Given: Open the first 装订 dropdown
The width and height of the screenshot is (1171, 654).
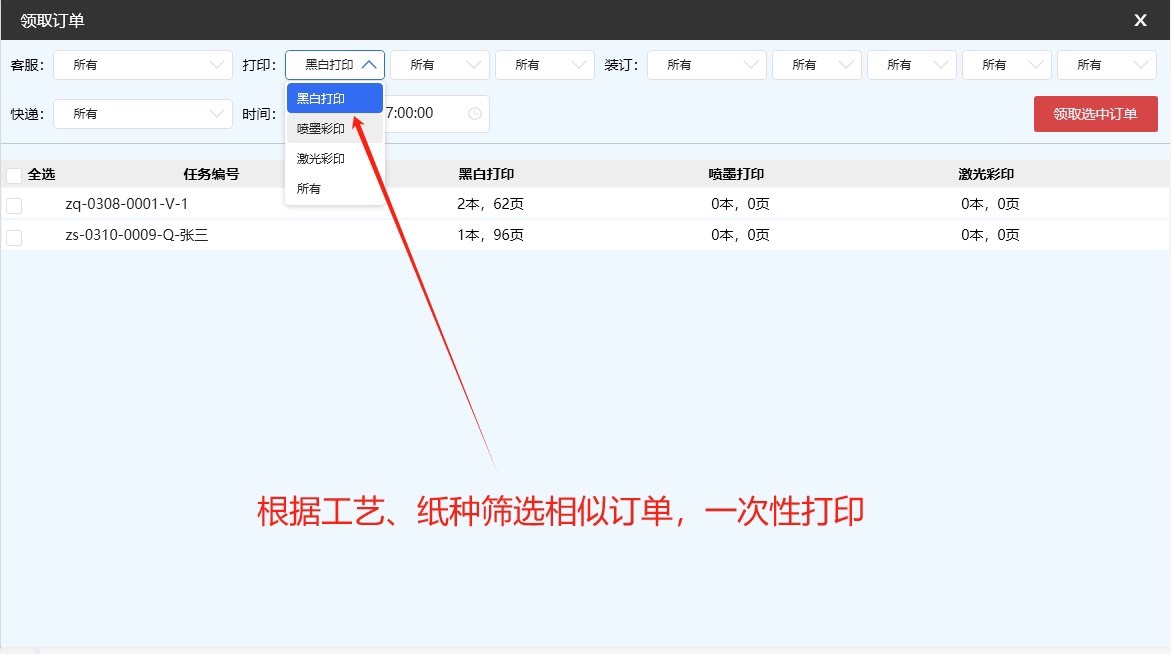Looking at the screenshot, I should 706,65.
